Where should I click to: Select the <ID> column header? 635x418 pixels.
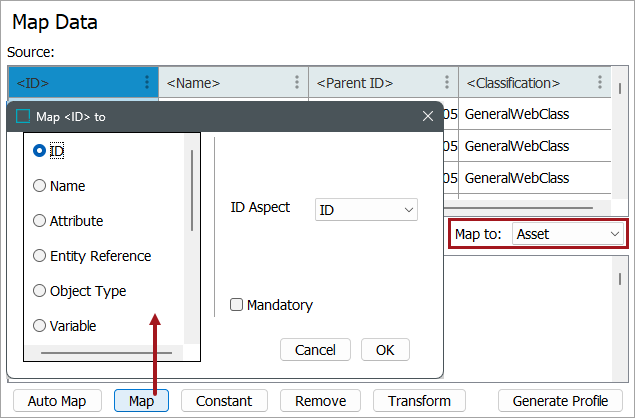(83, 82)
